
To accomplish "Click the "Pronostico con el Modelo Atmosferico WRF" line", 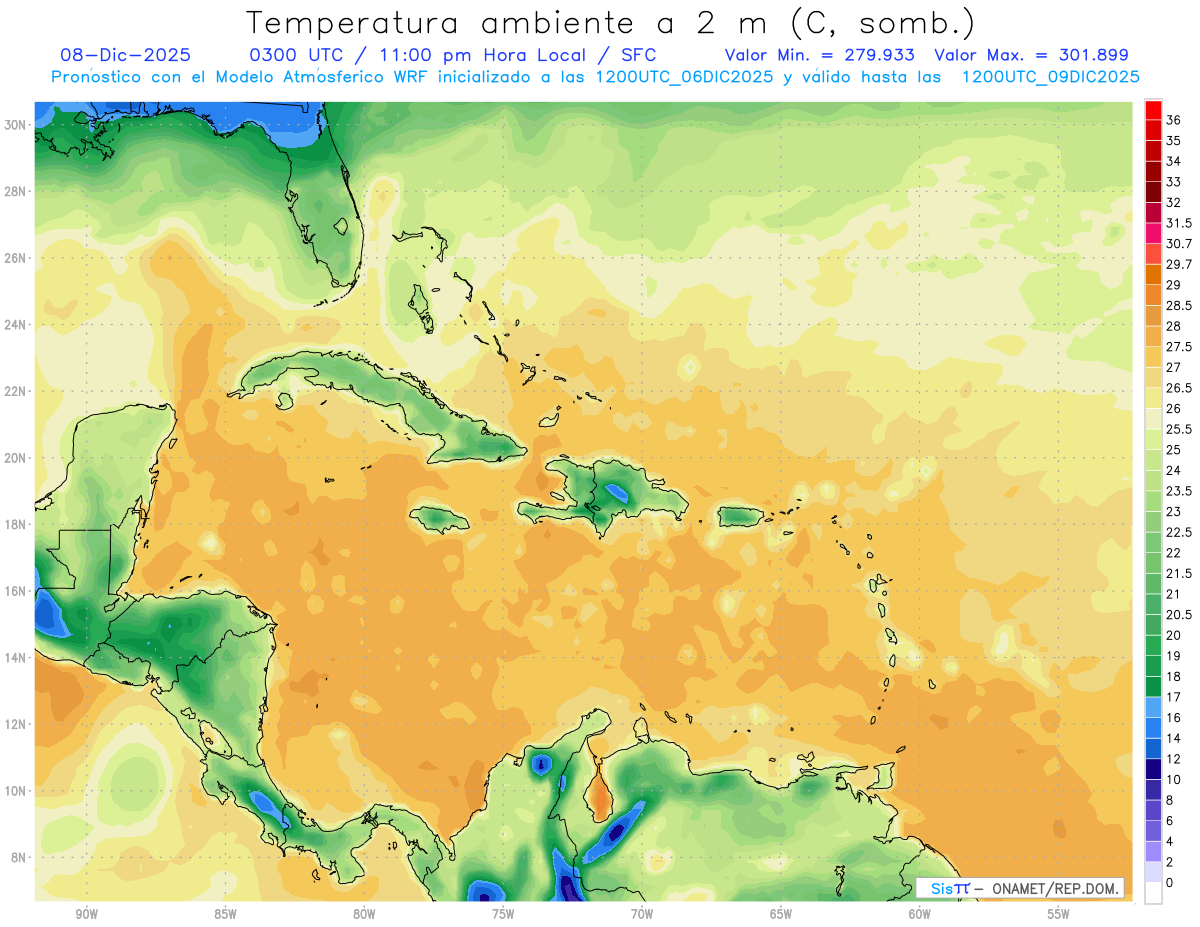I will tap(595, 77).
